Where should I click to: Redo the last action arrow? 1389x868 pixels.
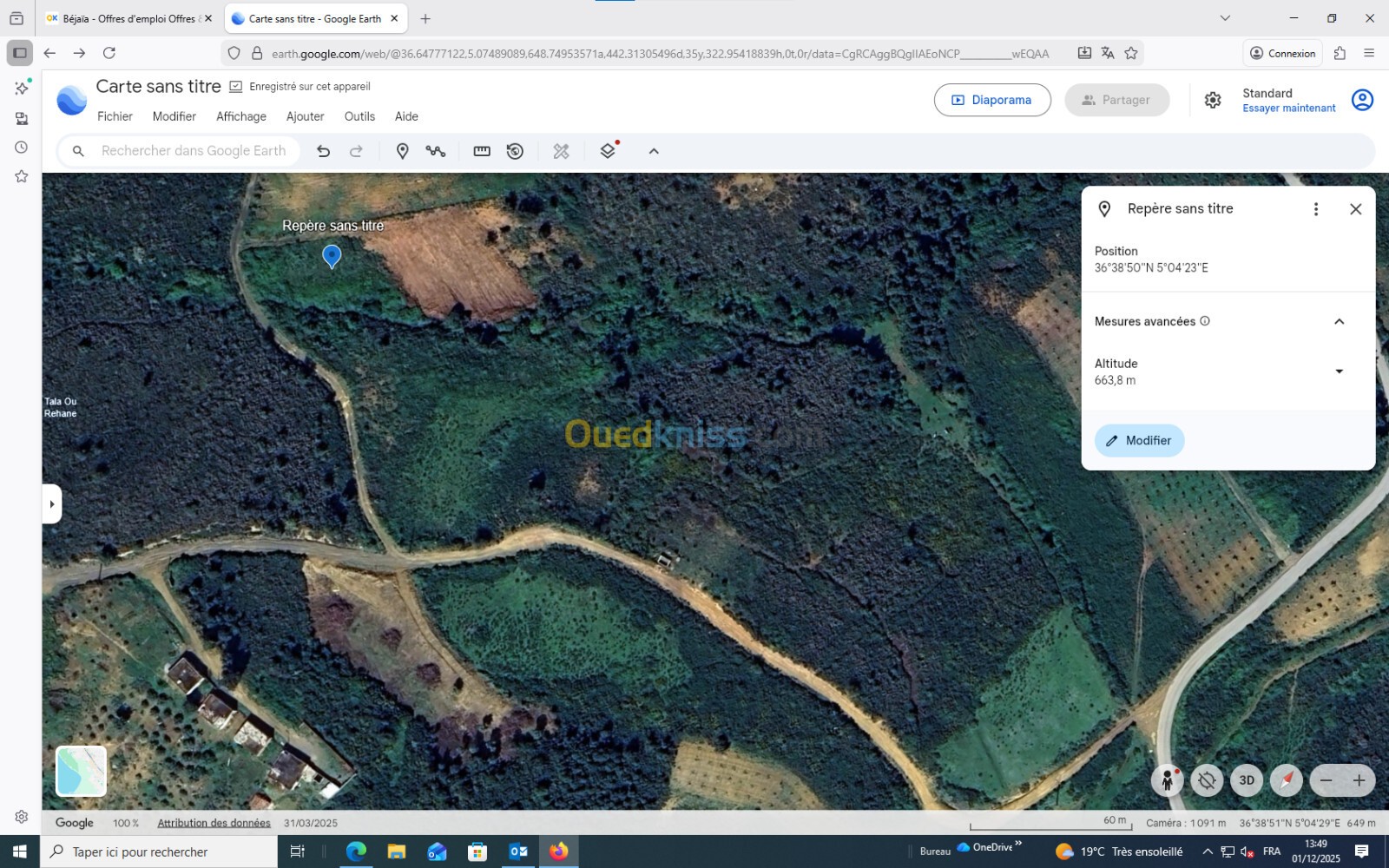(x=356, y=151)
